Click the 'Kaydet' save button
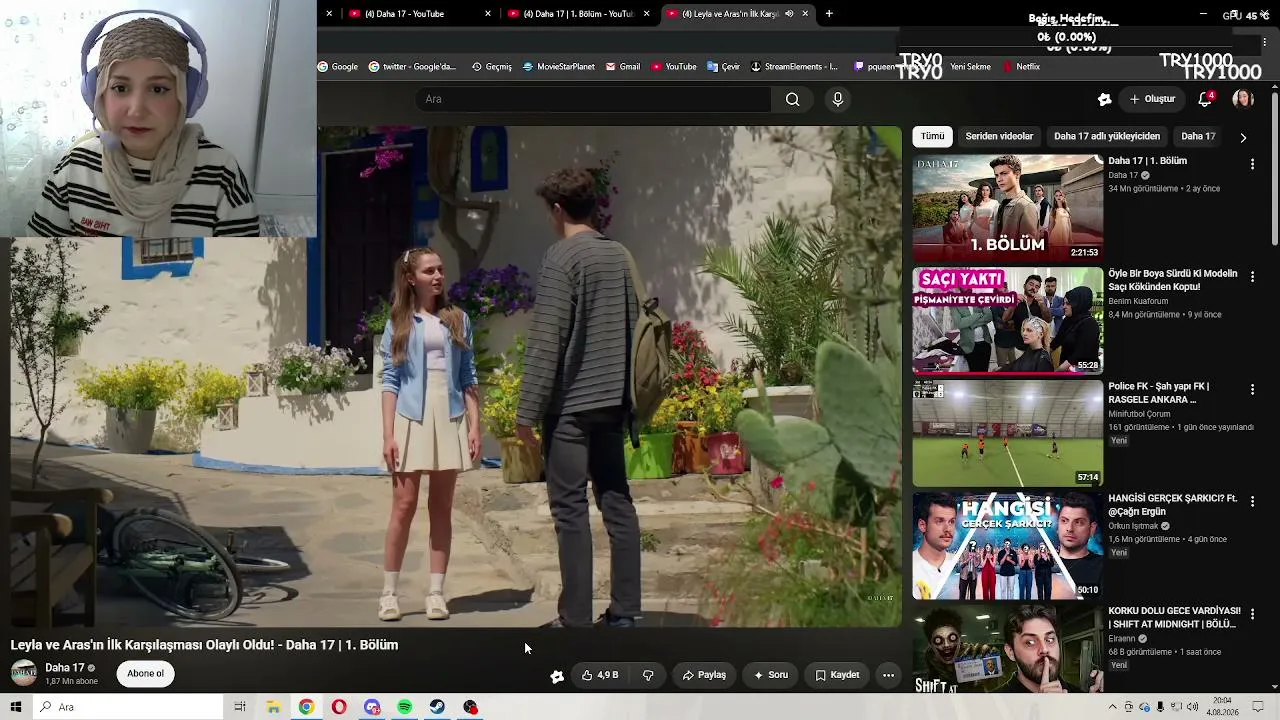Image resolution: width=1280 pixels, height=720 pixels. click(837, 675)
